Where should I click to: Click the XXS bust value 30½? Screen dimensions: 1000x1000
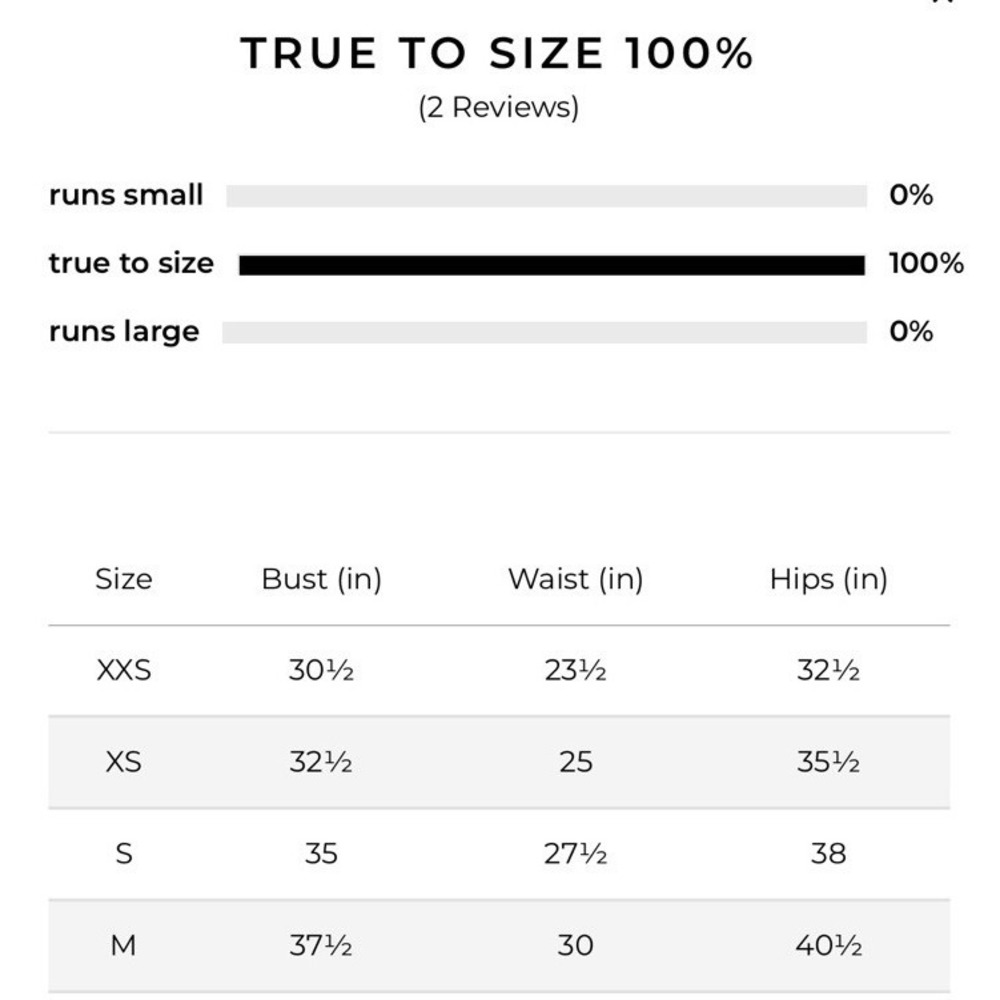pyautogui.click(x=321, y=670)
